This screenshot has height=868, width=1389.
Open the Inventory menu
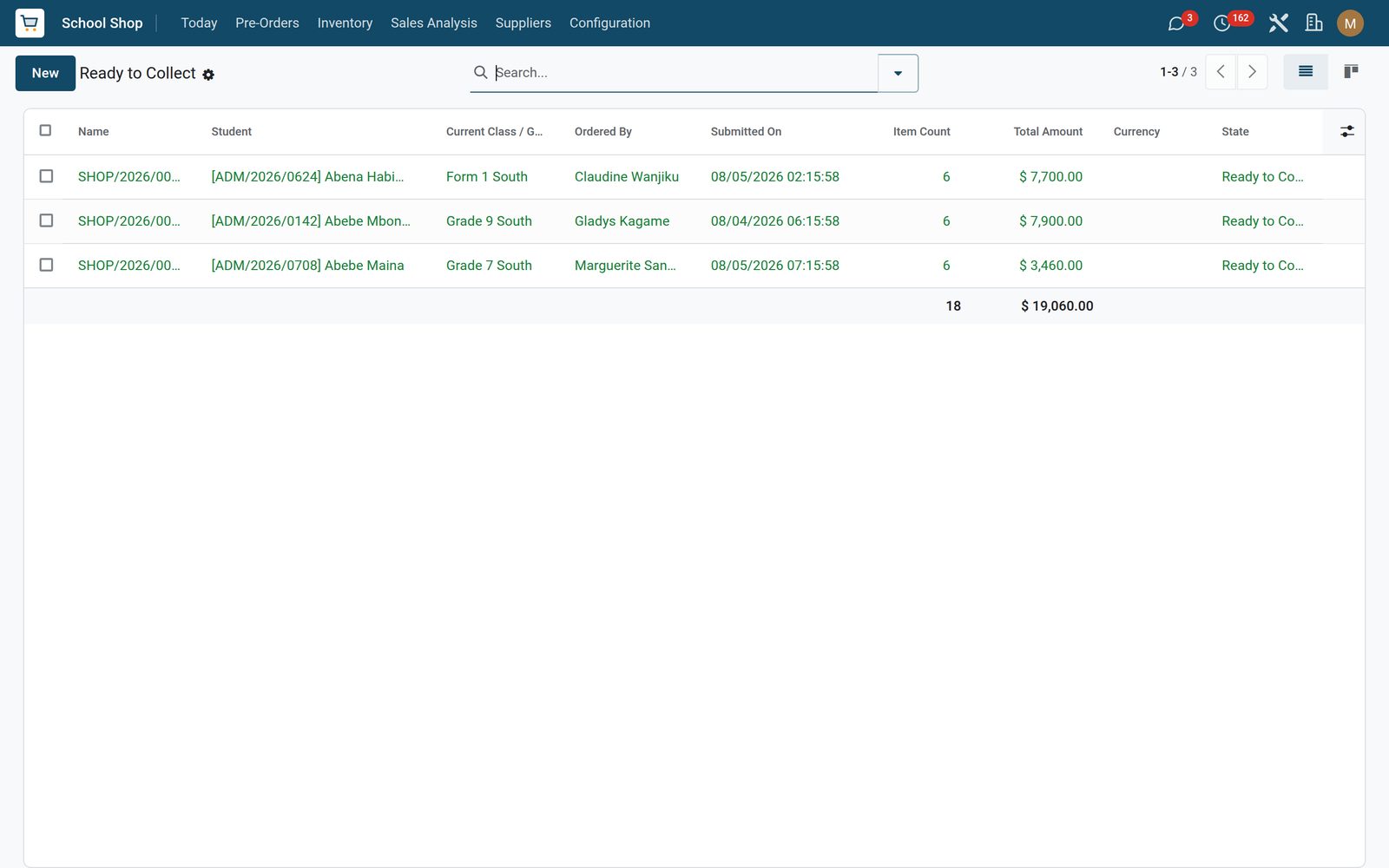coord(345,23)
